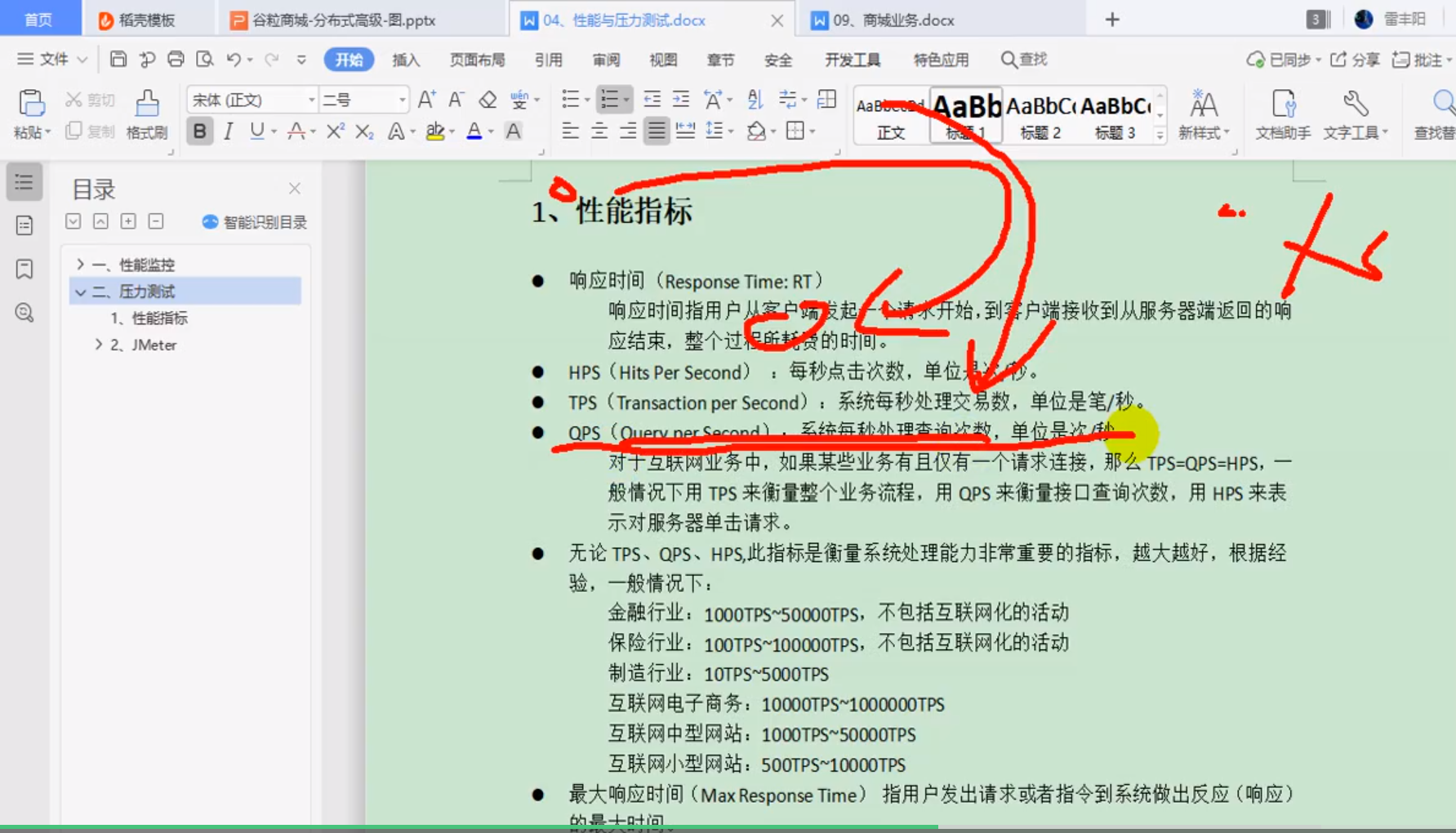Open the font name dropdown 宋体 (正文)
Image resolution: width=1456 pixels, height=833 pixels.
252,100
